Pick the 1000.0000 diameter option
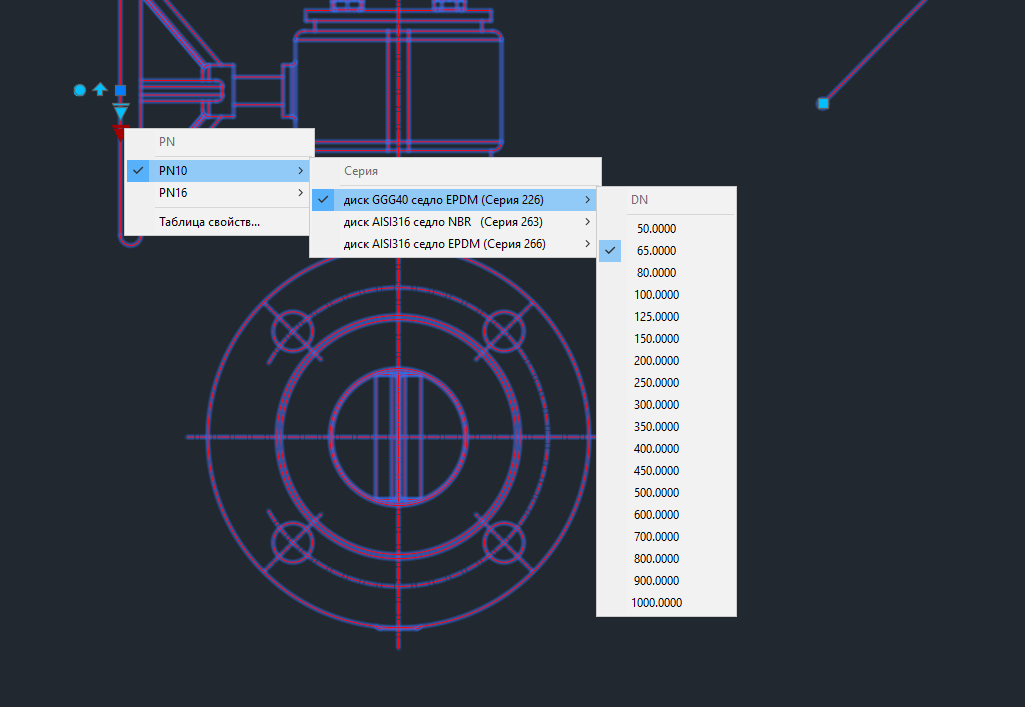This screenshot has height=707, width=1025. 656,603
